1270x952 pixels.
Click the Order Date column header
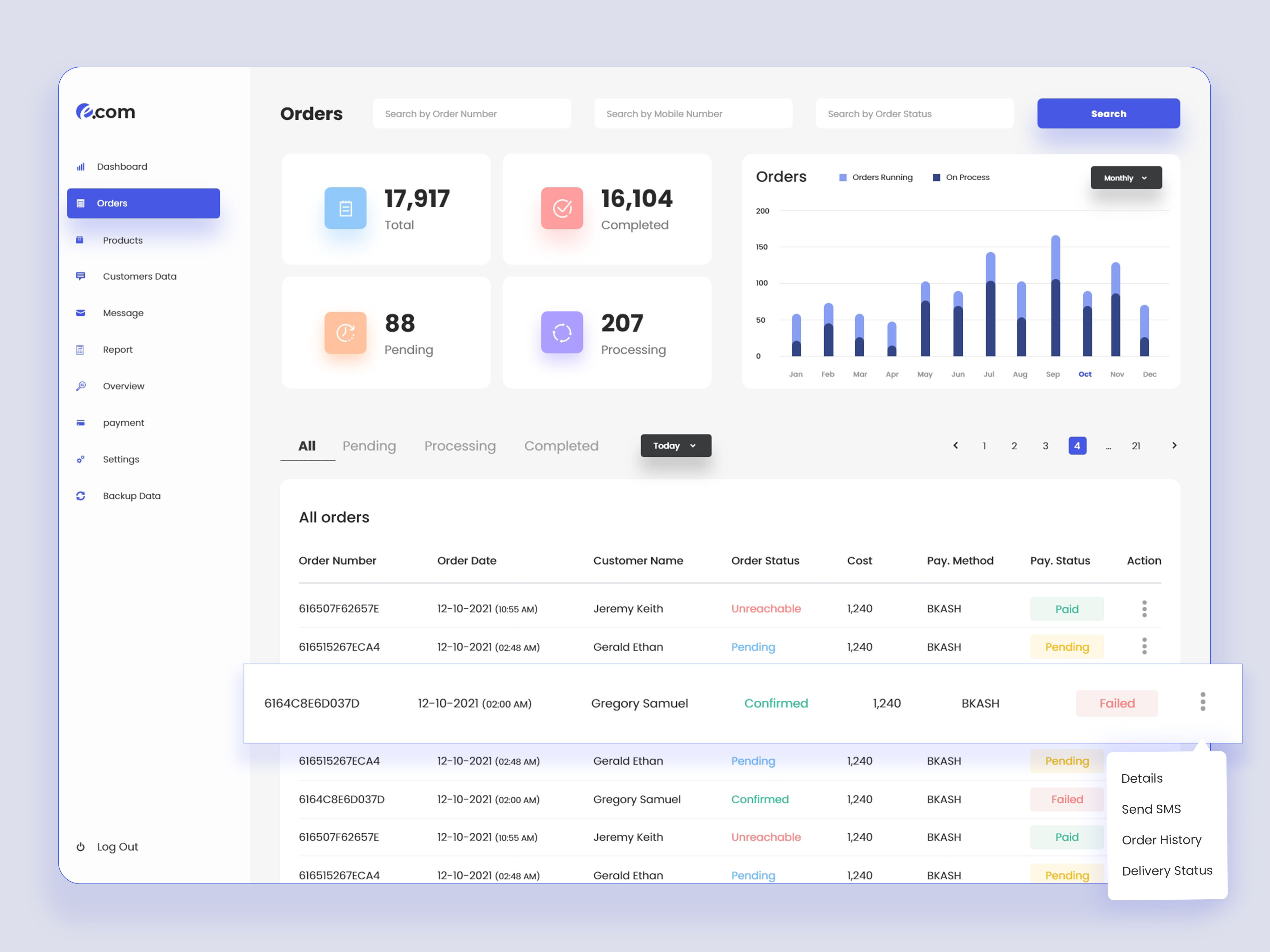[x=467, y=561]
